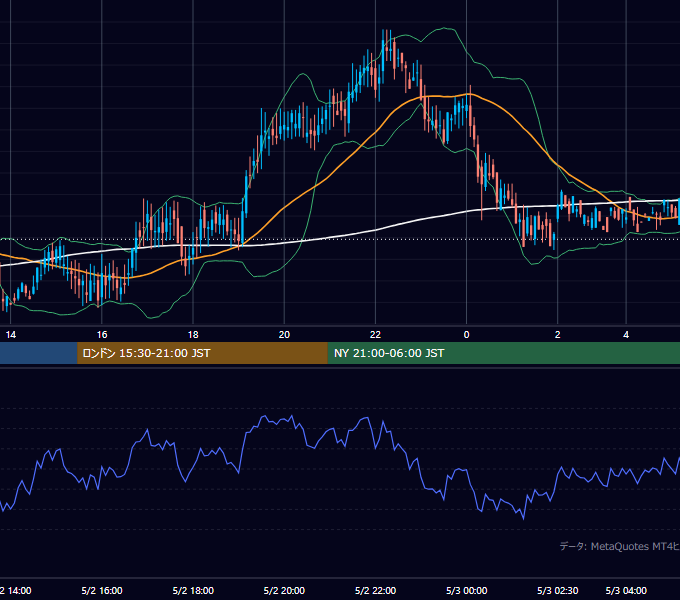Click the 5/2 22:00 date label
680x600 pixels.
pos(375,591)
